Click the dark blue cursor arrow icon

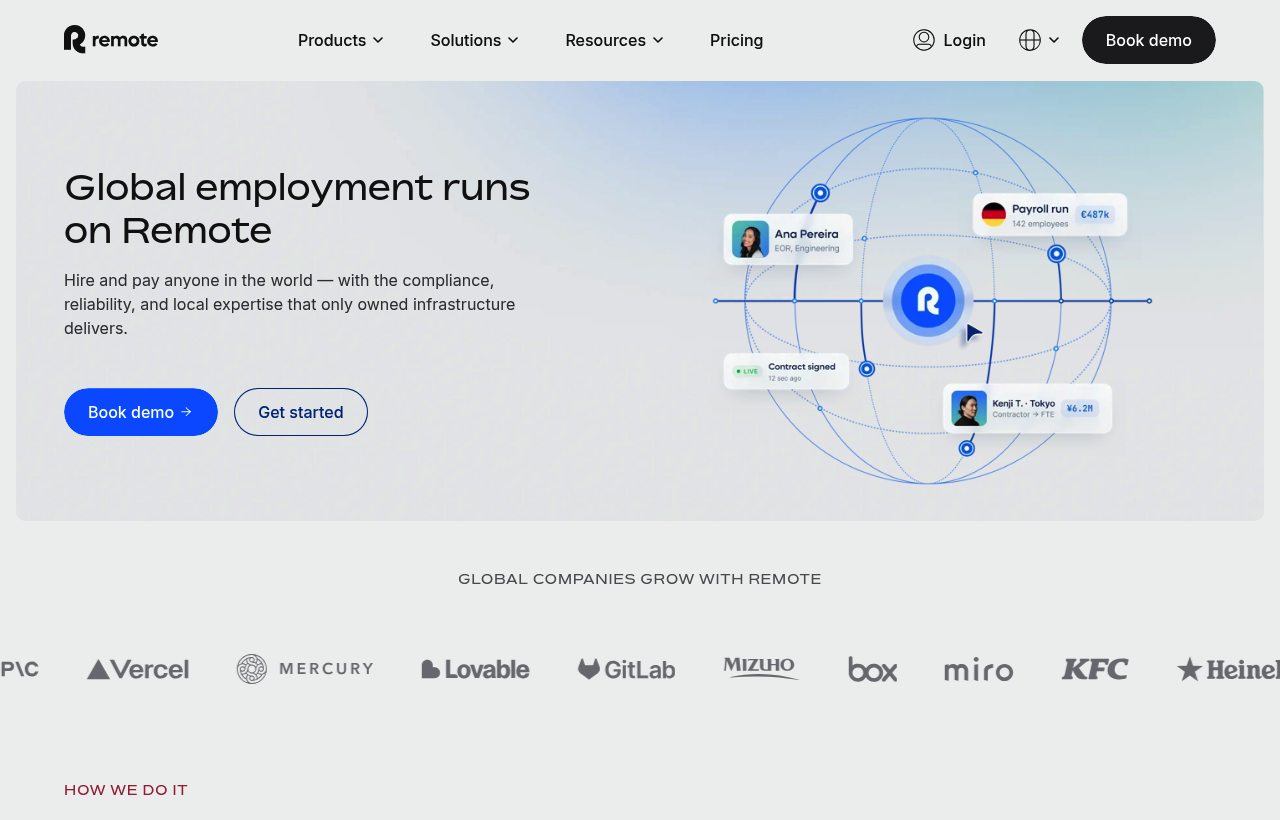(x=974, y=333)
